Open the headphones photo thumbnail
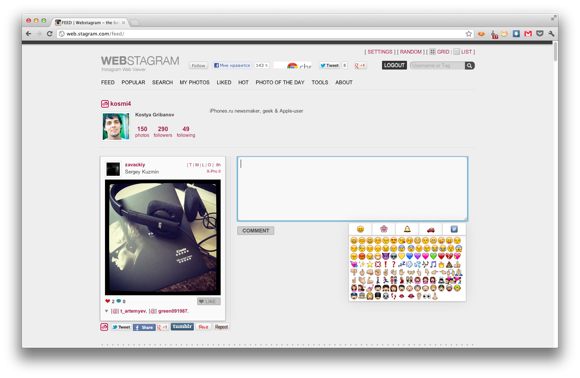 point(163,237)
